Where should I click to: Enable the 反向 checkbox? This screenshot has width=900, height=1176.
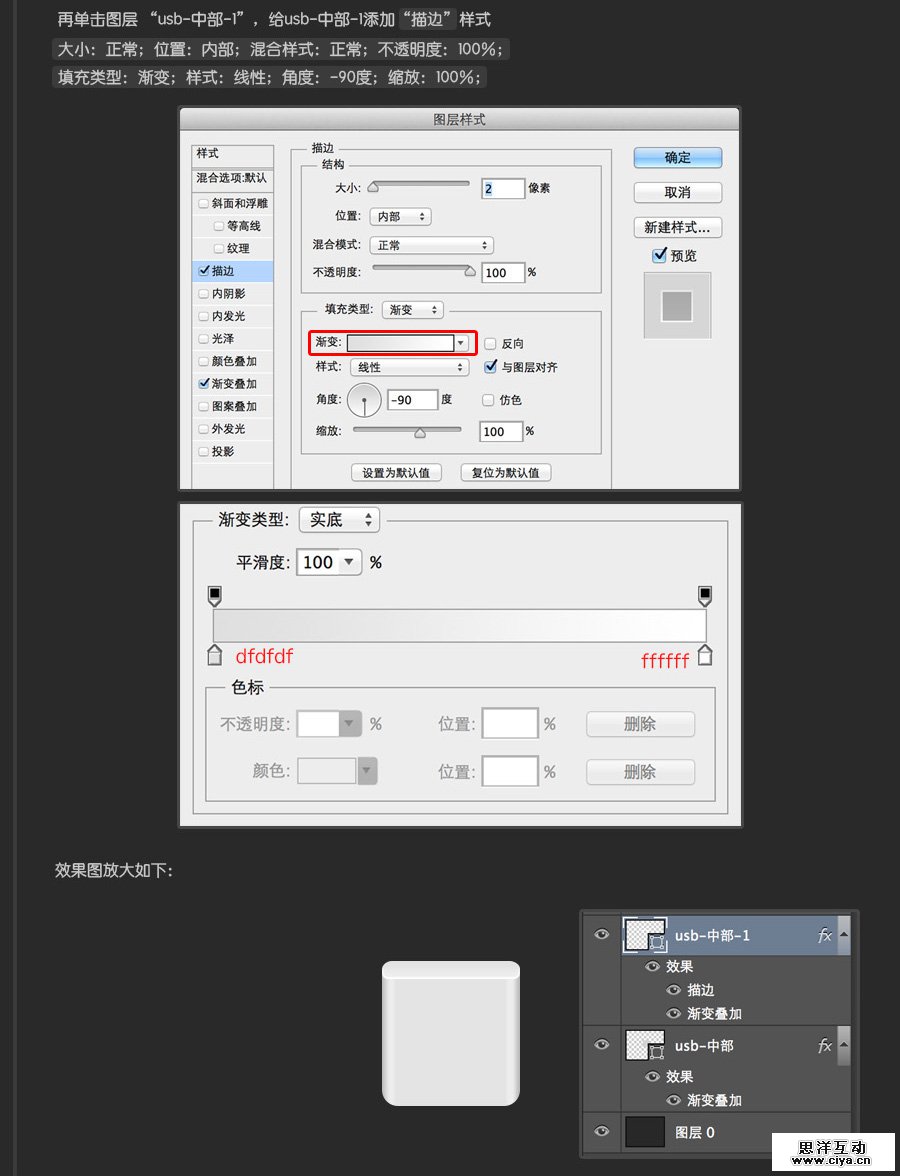(489, 343)
